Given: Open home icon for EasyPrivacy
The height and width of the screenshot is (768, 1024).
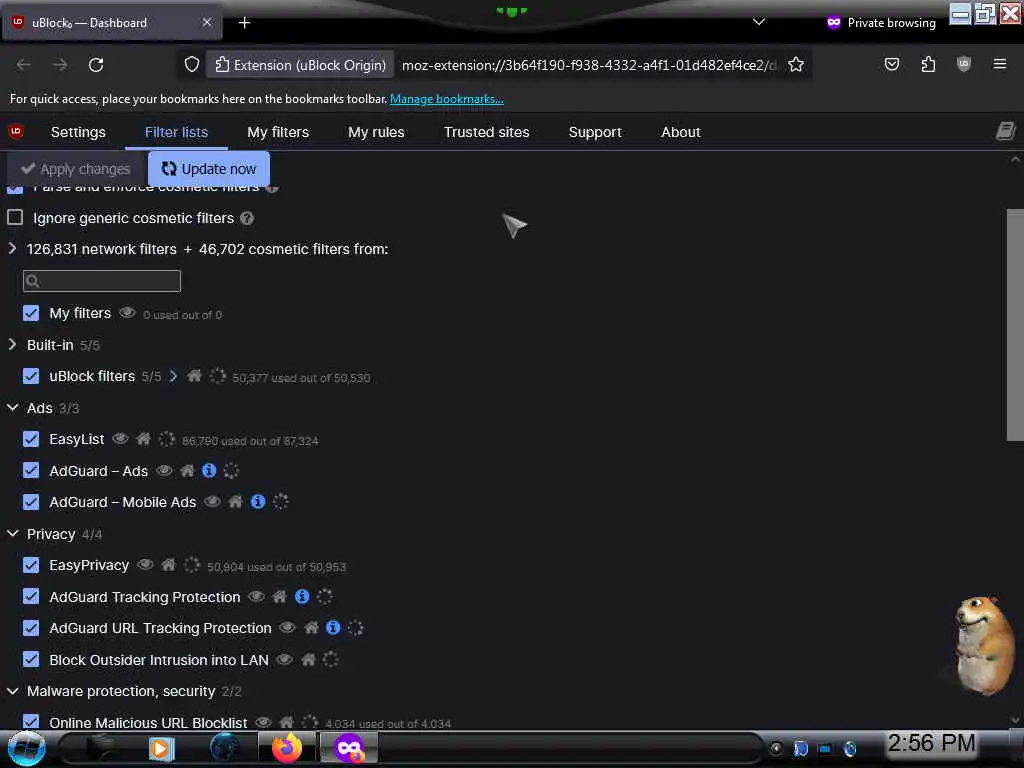Looking at the screenshot, I should point(168,565).
